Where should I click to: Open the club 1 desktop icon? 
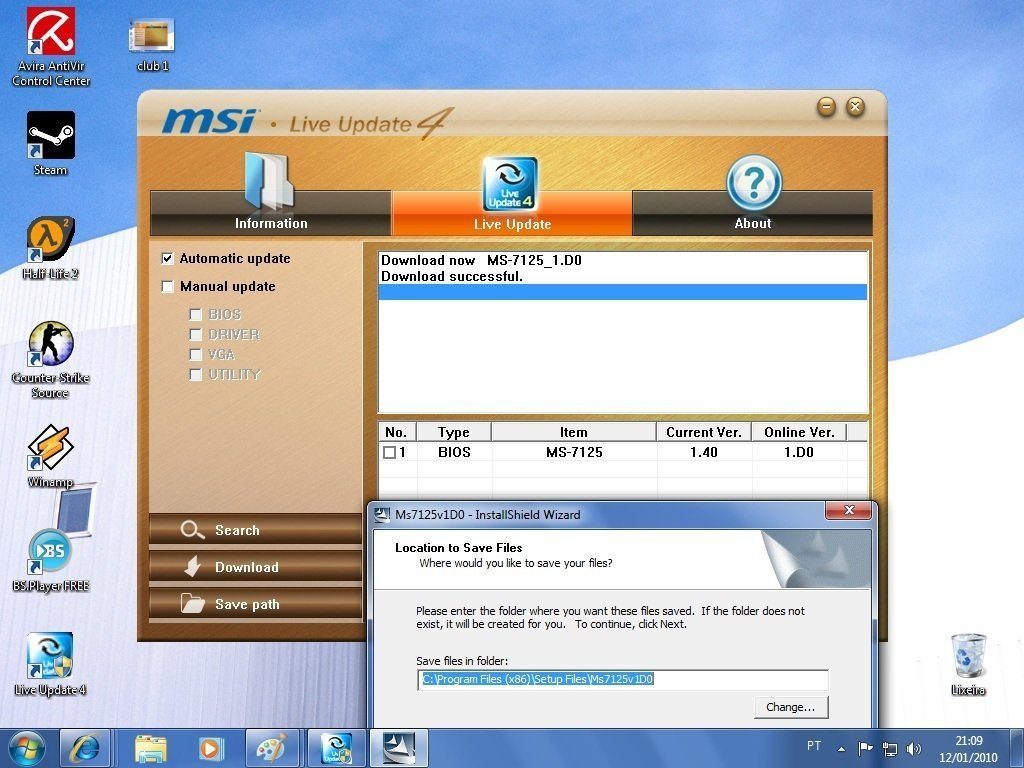click(152, 44)
